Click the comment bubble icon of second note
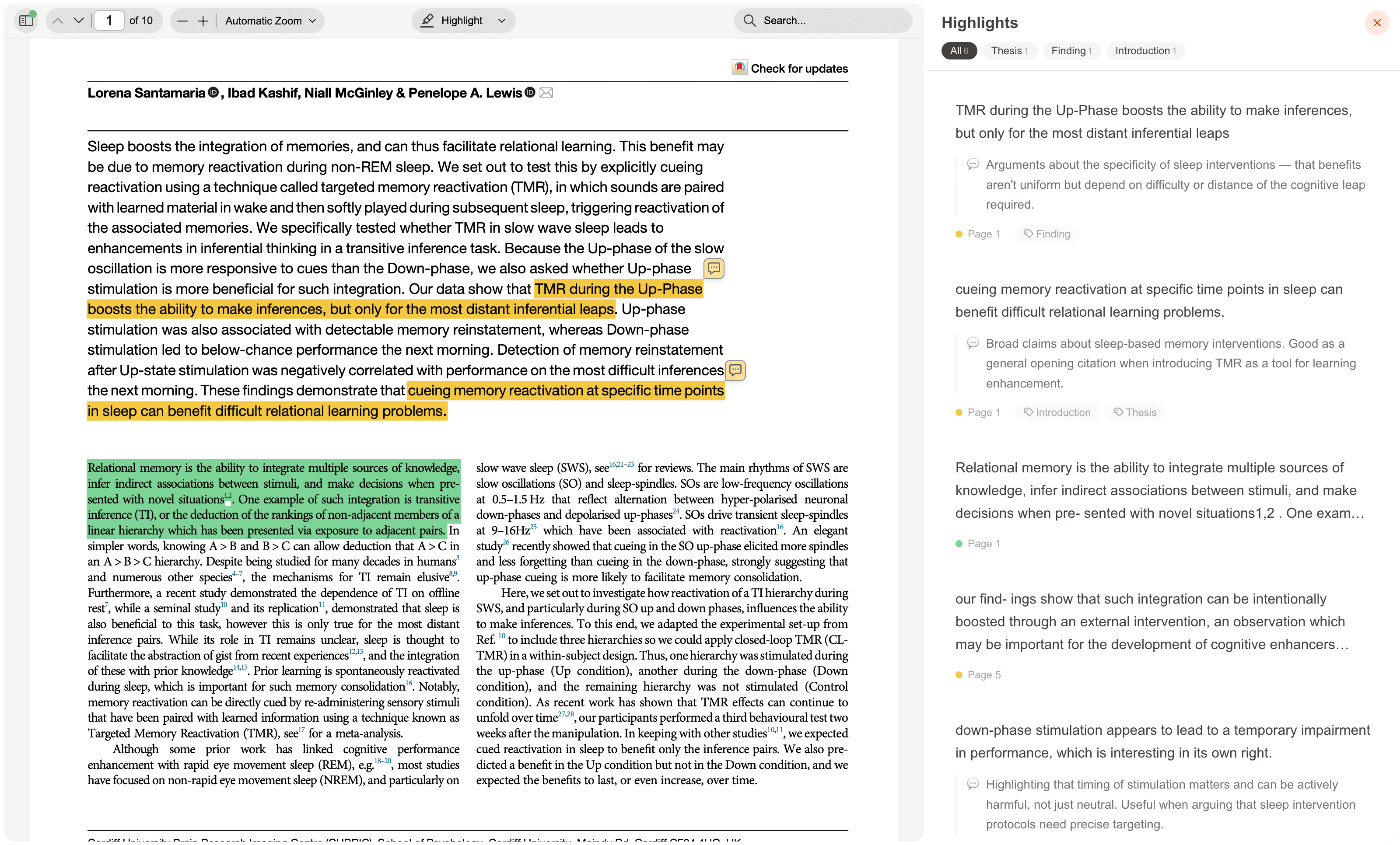Screen dimensions: 1400x845 [973, 343]
